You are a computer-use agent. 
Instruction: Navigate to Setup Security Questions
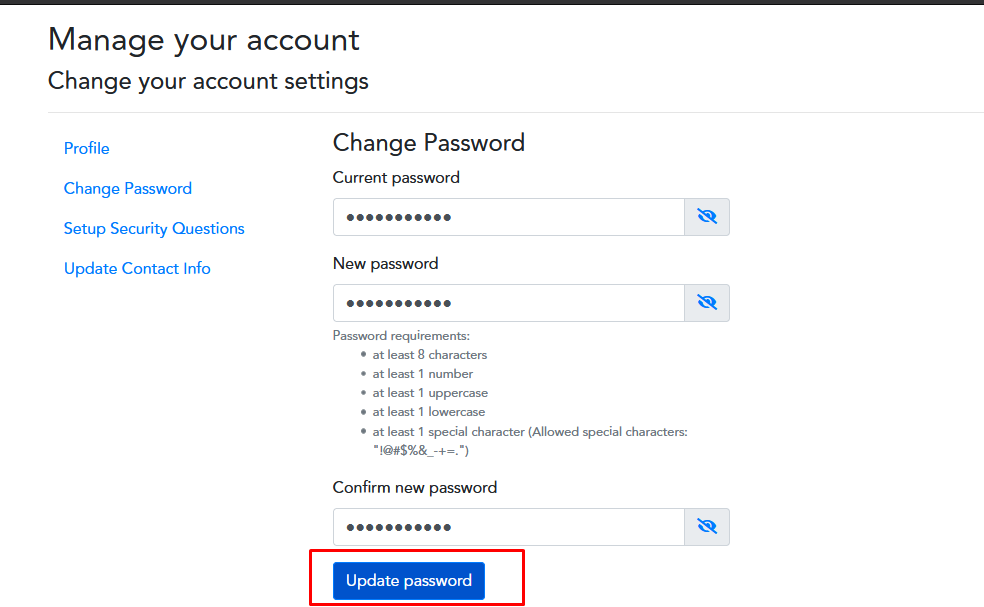click(154, 228)
